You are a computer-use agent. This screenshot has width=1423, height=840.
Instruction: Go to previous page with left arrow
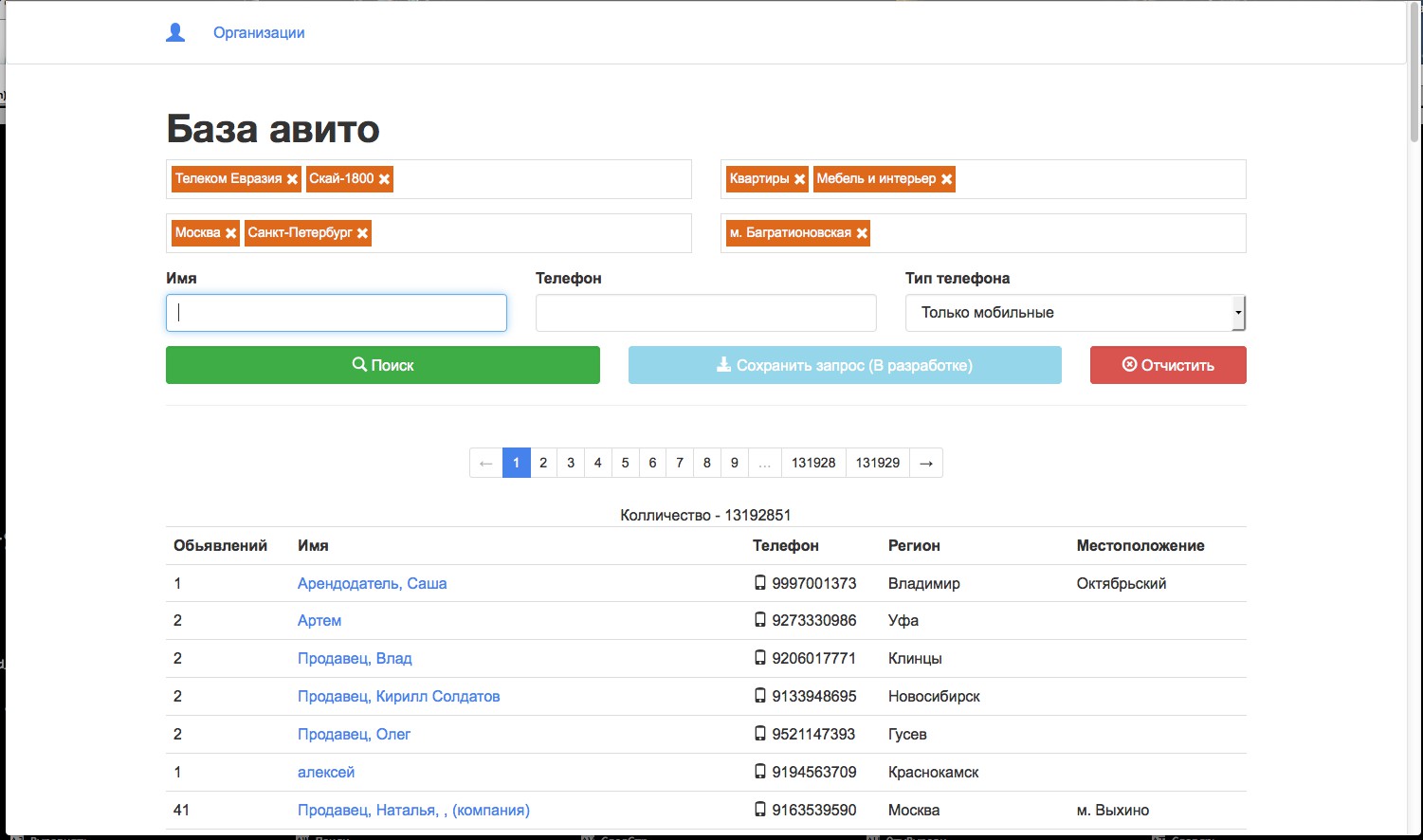click(486, 463)
